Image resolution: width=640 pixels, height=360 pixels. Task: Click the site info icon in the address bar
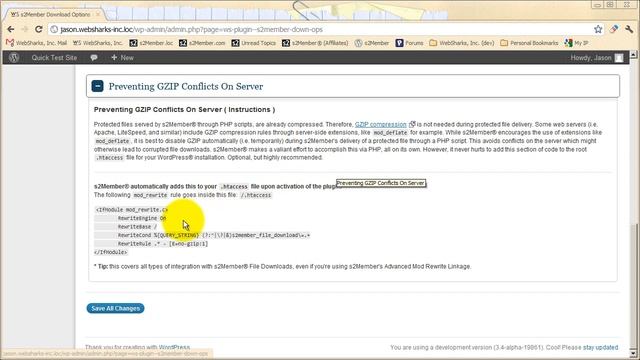[x=54, y=29]
